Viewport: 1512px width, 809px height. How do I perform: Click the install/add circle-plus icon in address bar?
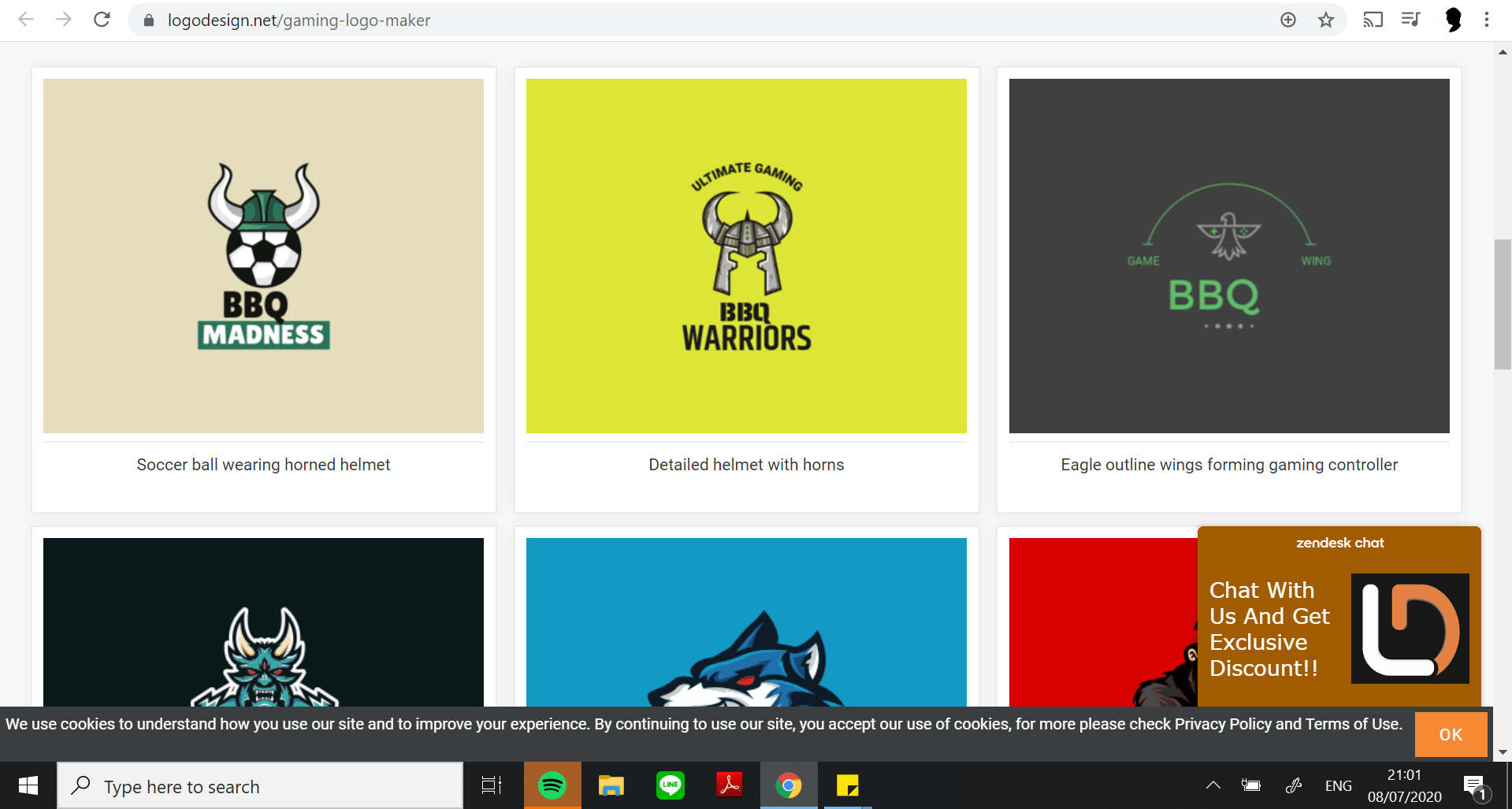[x=1288, y=20]
